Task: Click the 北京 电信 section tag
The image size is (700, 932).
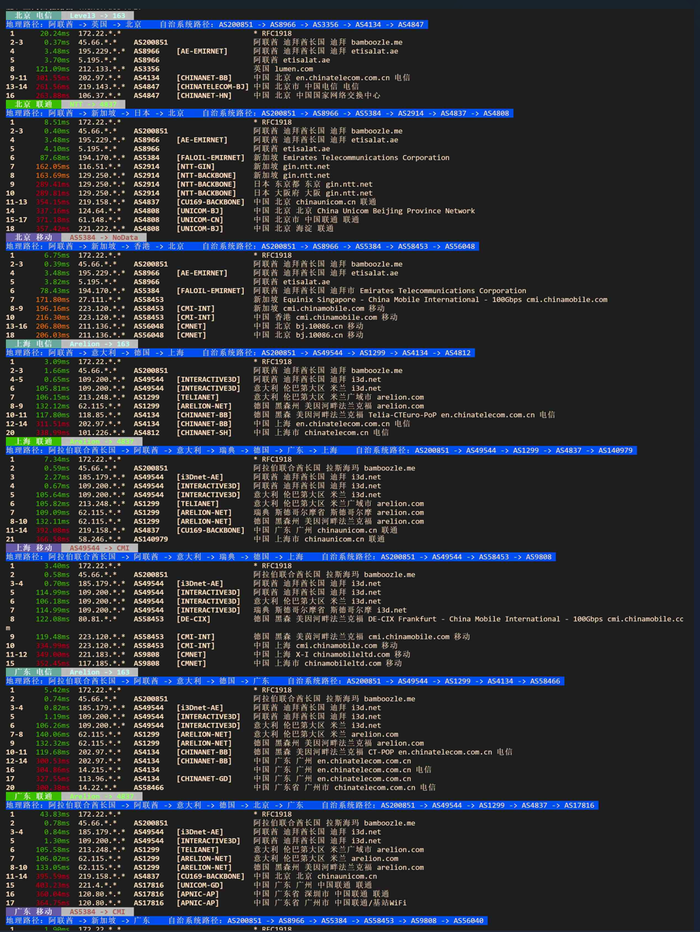Action: [x=33, y=15]
